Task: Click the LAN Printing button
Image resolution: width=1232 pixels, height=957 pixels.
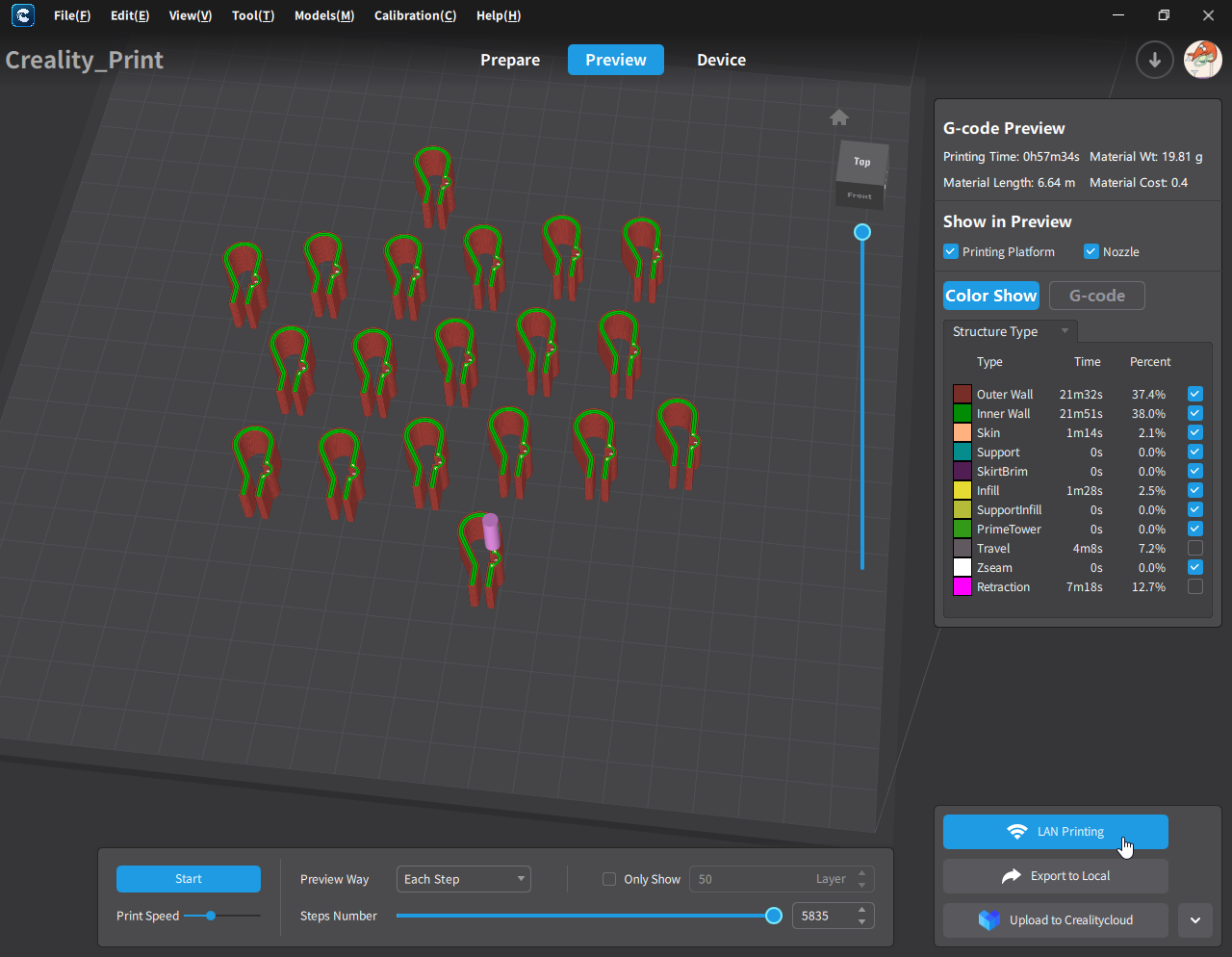Action: [1056, 832]
